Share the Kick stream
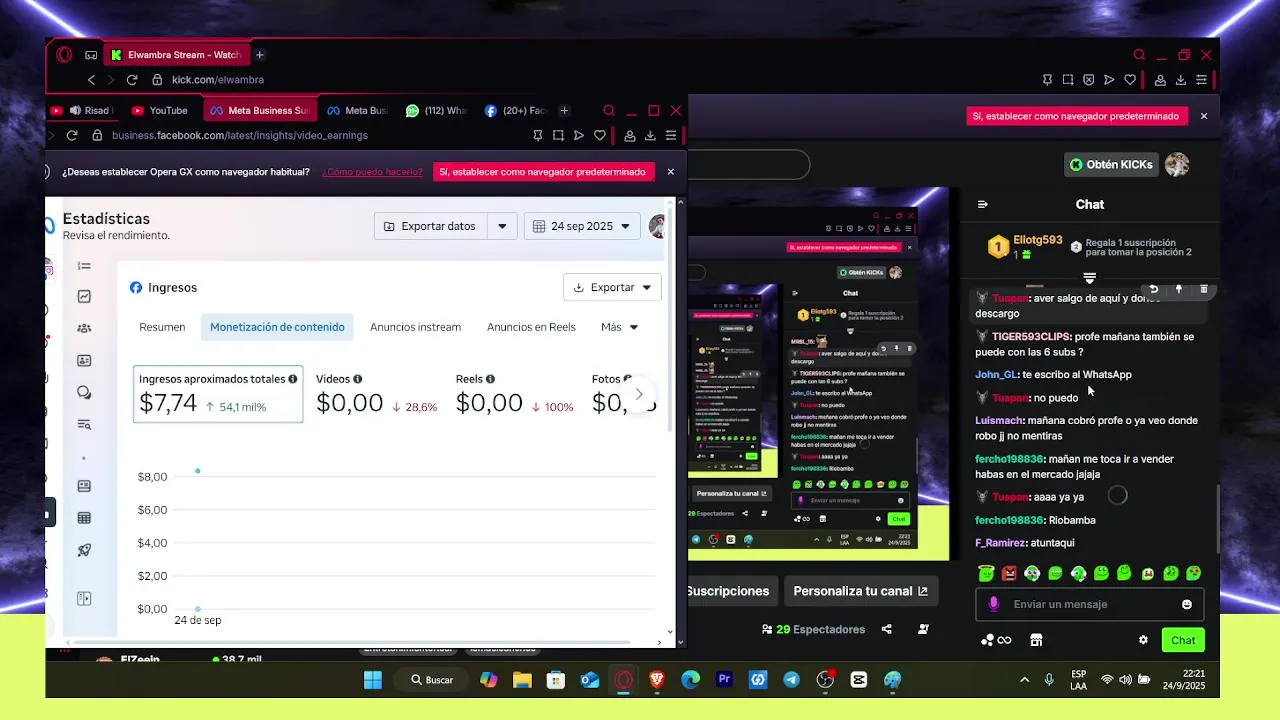1280x720 pixels. 886,629
